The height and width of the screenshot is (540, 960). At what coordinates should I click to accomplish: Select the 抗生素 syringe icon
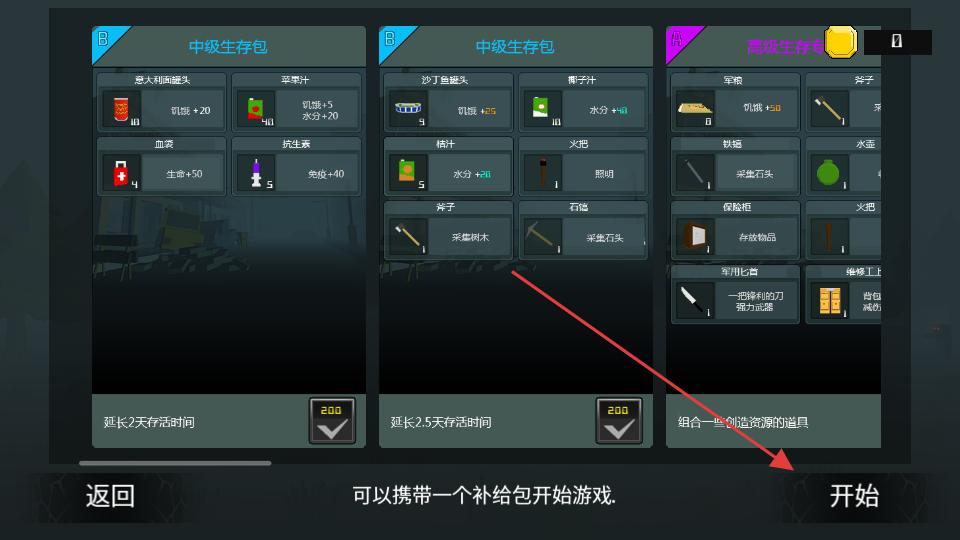pyautogui.click(x=256, y=173)
